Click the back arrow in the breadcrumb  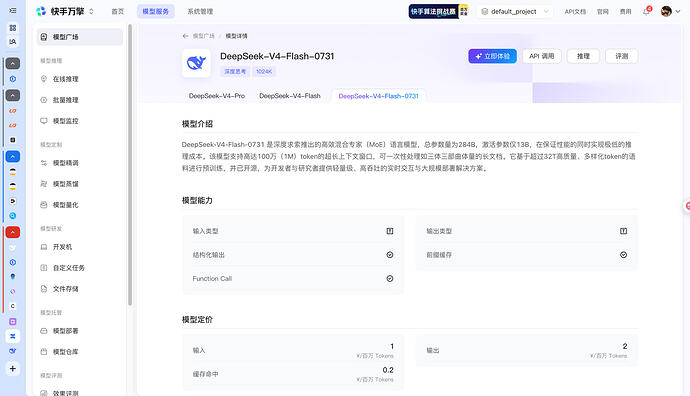185,36
